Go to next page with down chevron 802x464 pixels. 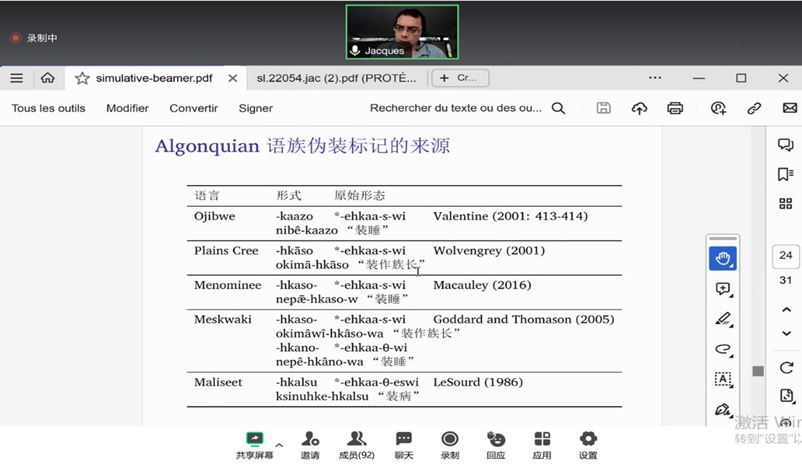(x=786, y=333)
